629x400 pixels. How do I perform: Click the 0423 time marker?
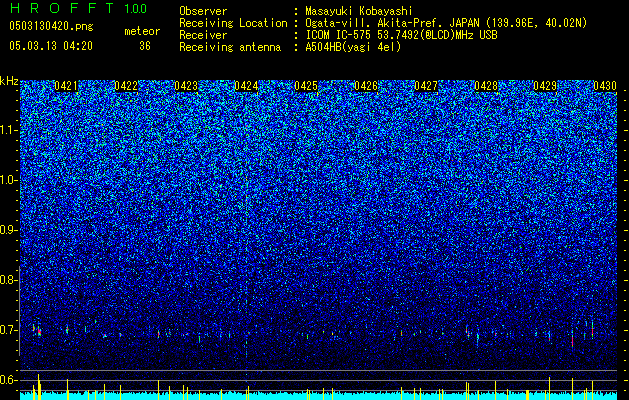point(186,86)
